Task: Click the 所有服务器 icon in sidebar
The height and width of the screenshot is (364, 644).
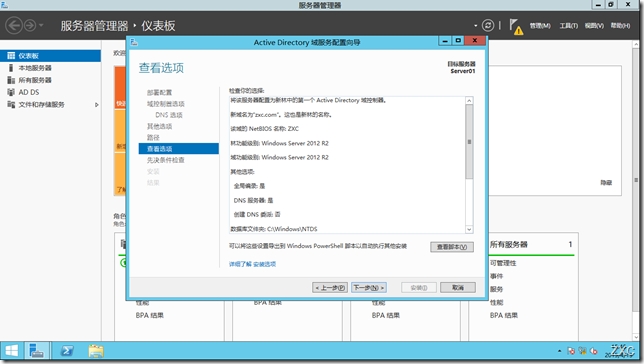Action: click(x=11, y=80)
